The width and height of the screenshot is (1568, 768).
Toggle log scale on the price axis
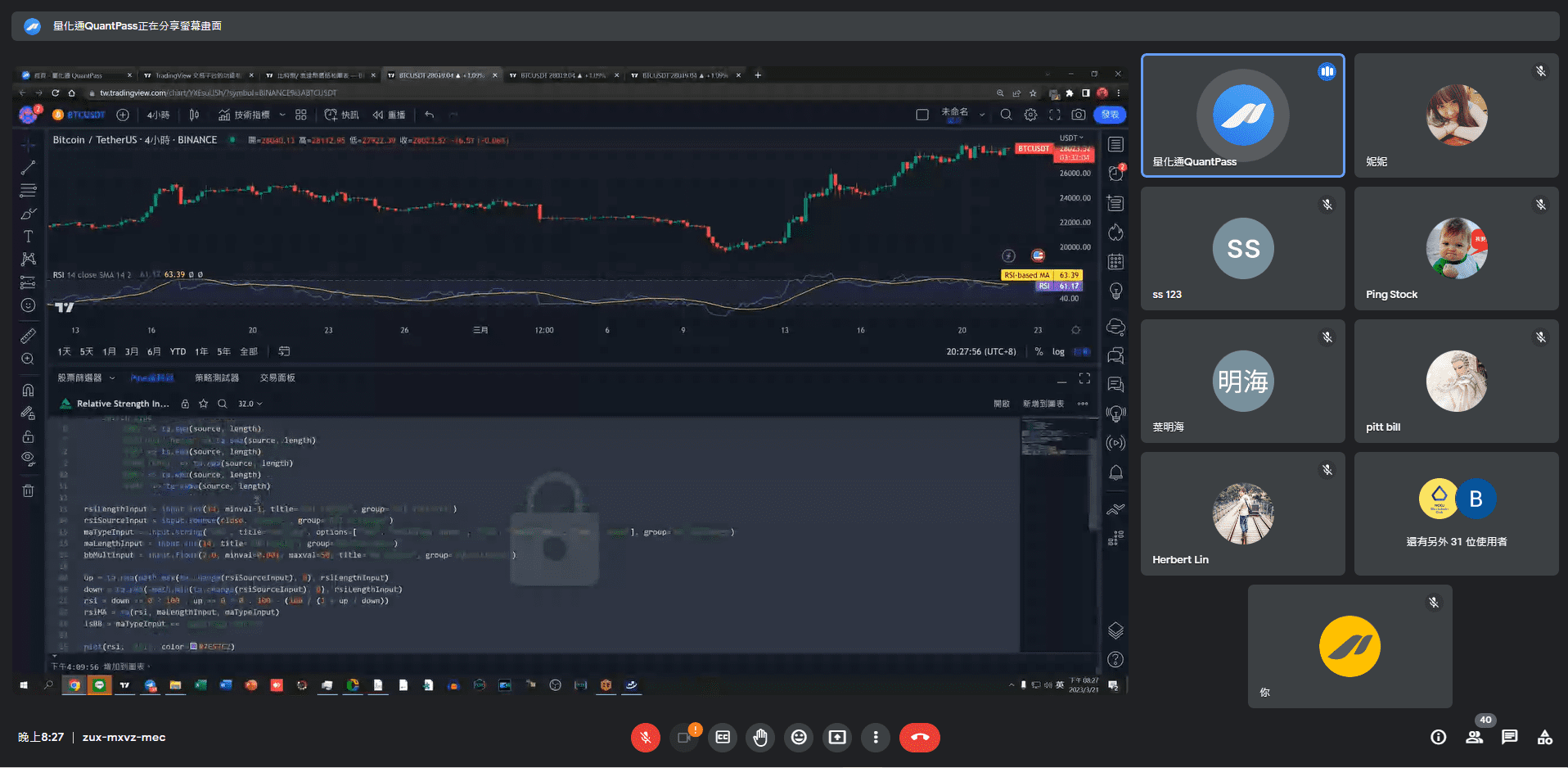[1058, 351]
